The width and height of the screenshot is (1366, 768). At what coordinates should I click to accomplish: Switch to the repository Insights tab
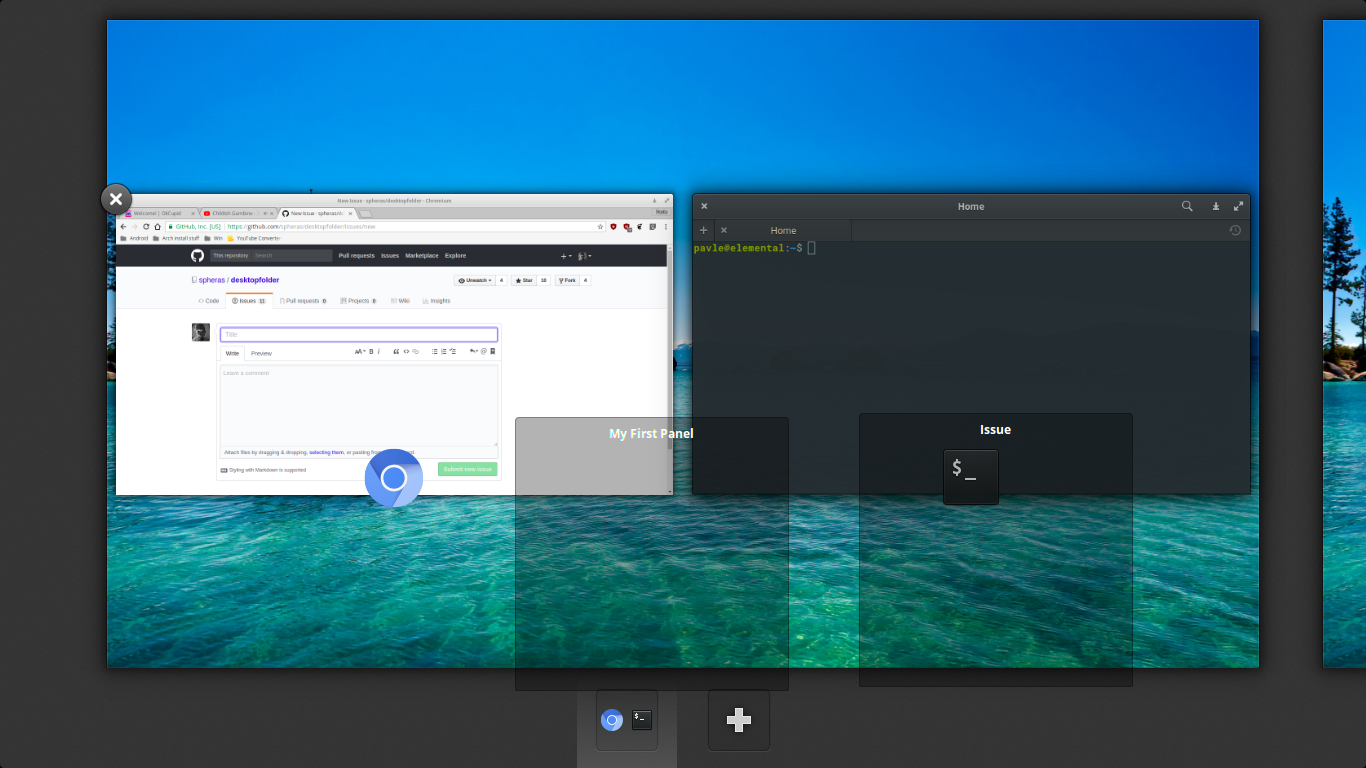(436, 301)
